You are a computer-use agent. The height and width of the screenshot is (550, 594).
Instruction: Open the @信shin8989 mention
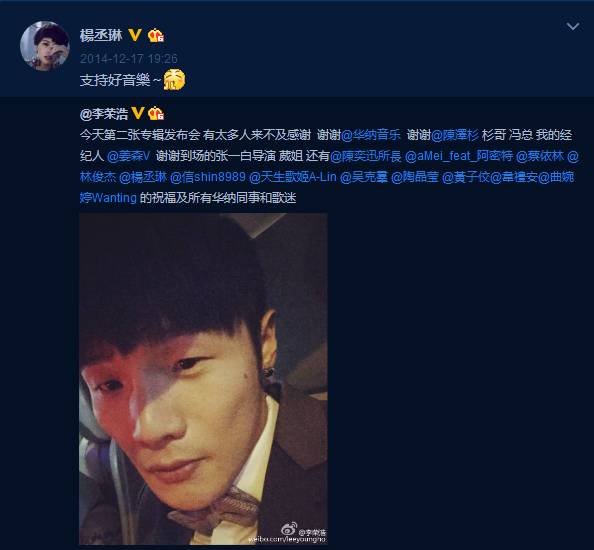(x=208, y=177)
